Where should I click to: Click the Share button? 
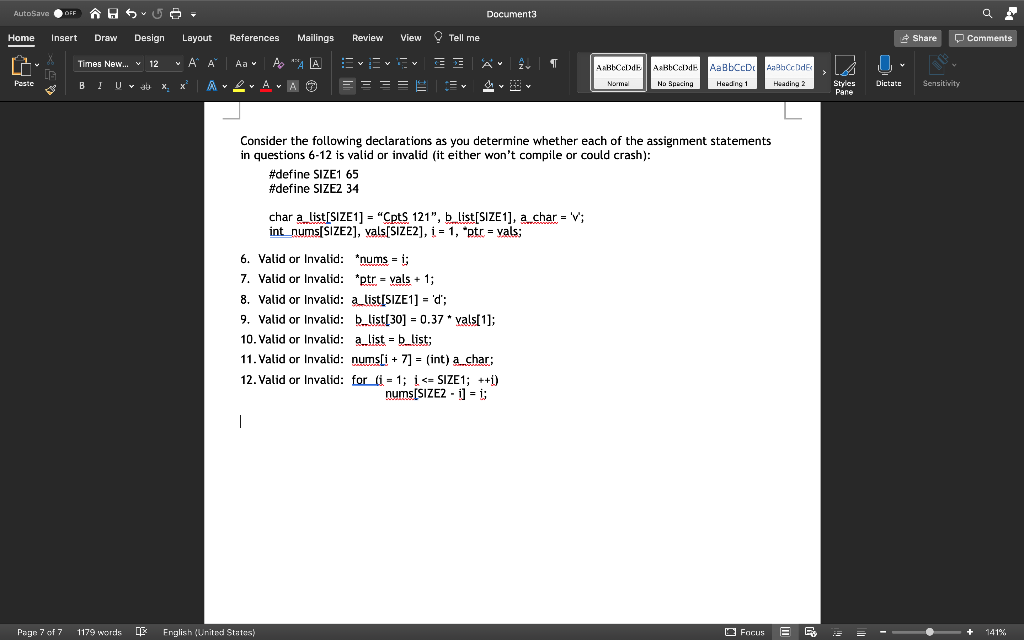click(x=917, y=37)
